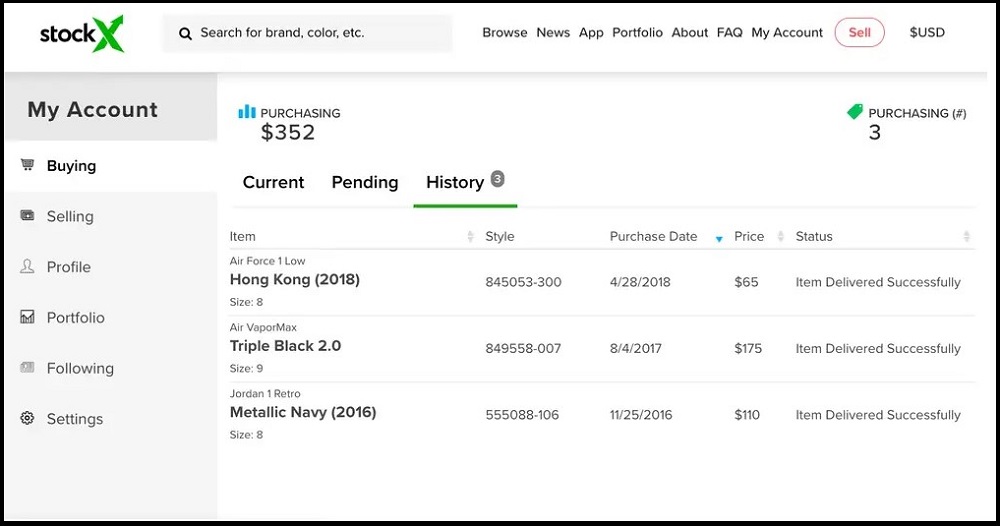Open the $USD currency selector
1000x526 pixels.
(927, 33)
